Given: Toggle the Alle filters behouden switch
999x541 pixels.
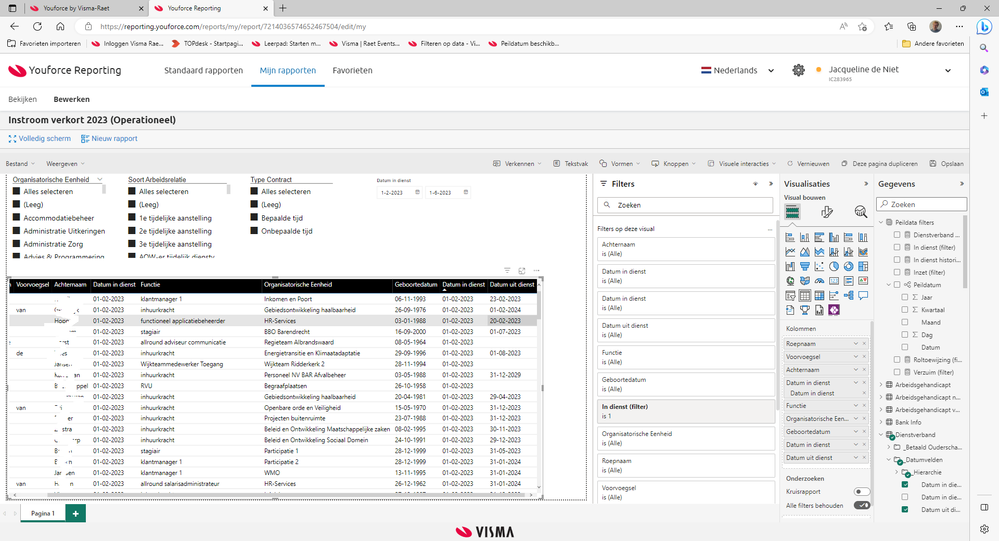Looking at the screenshot, I should point(861,505).
